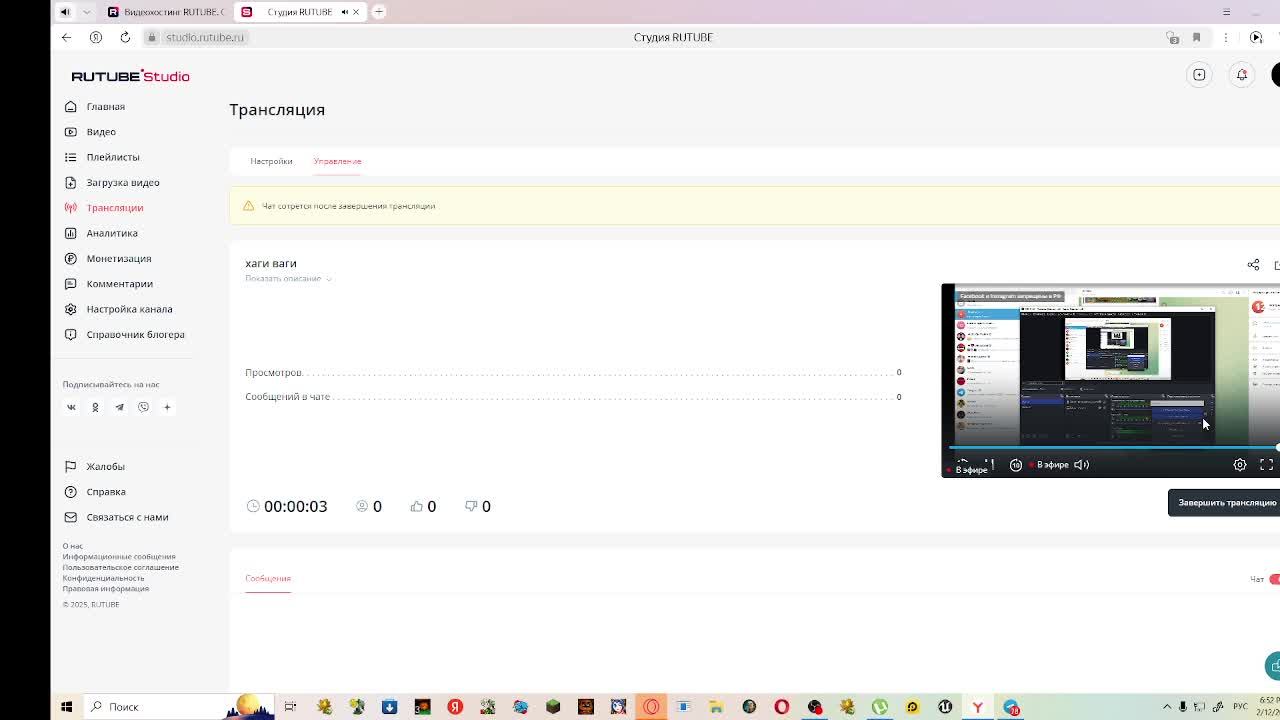Close the Студия RUTUBE browser tab
1280x720 pixels.
pos(355,12)
